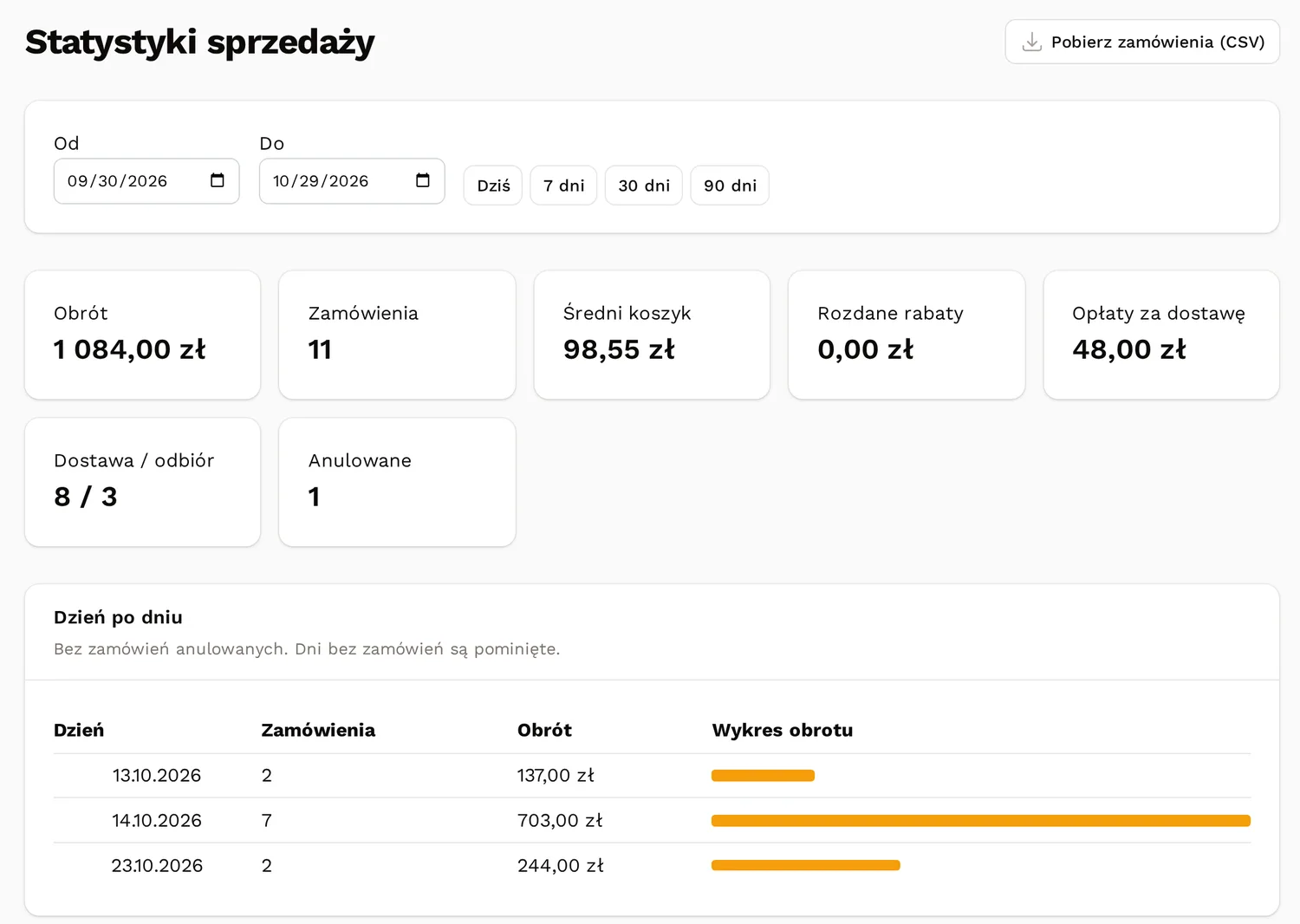Click the turnover bar for 13.10.2026
Image resolution: width=1300 pixels, height=924 pixels.
pos(763,776)
